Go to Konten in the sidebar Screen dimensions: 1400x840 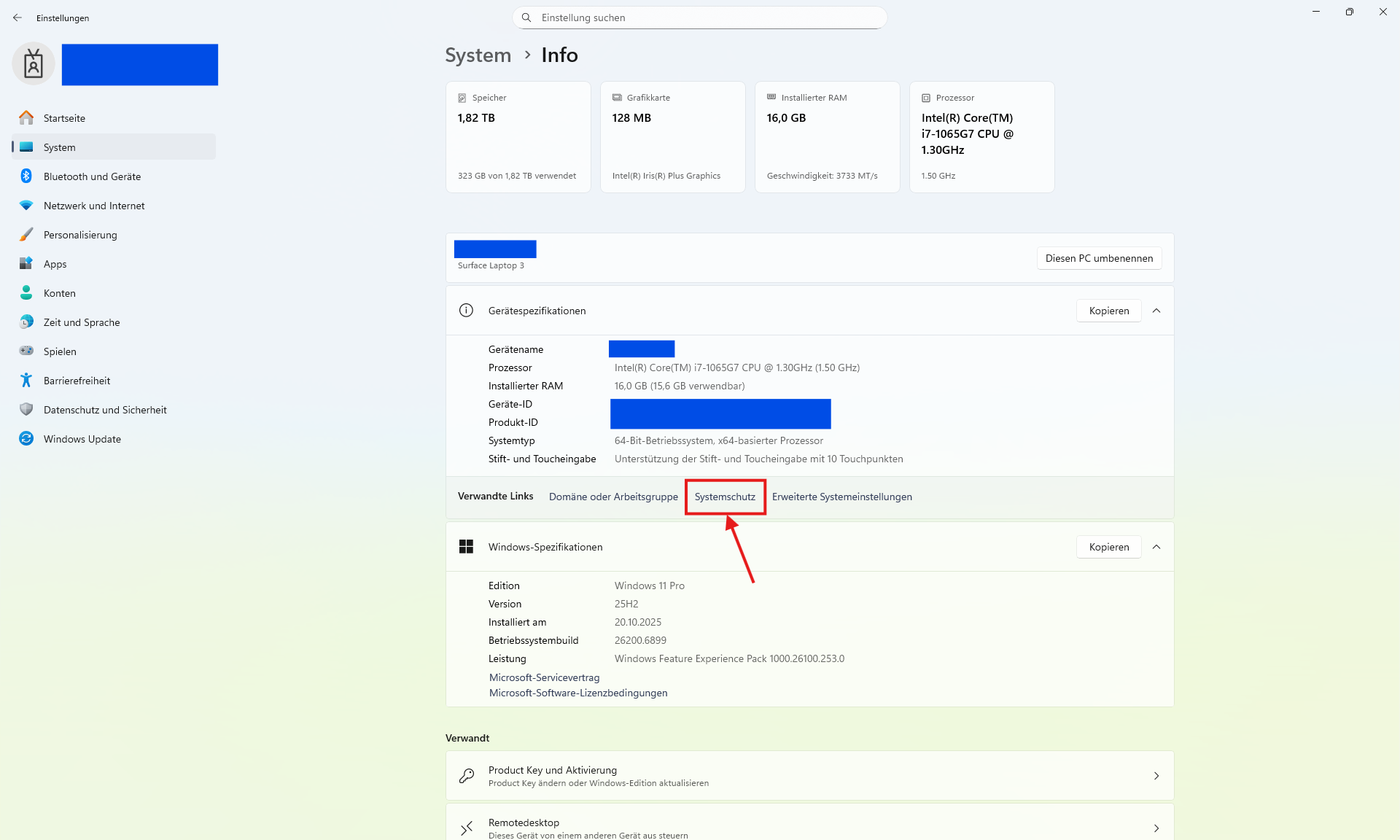tap(59, 293)
